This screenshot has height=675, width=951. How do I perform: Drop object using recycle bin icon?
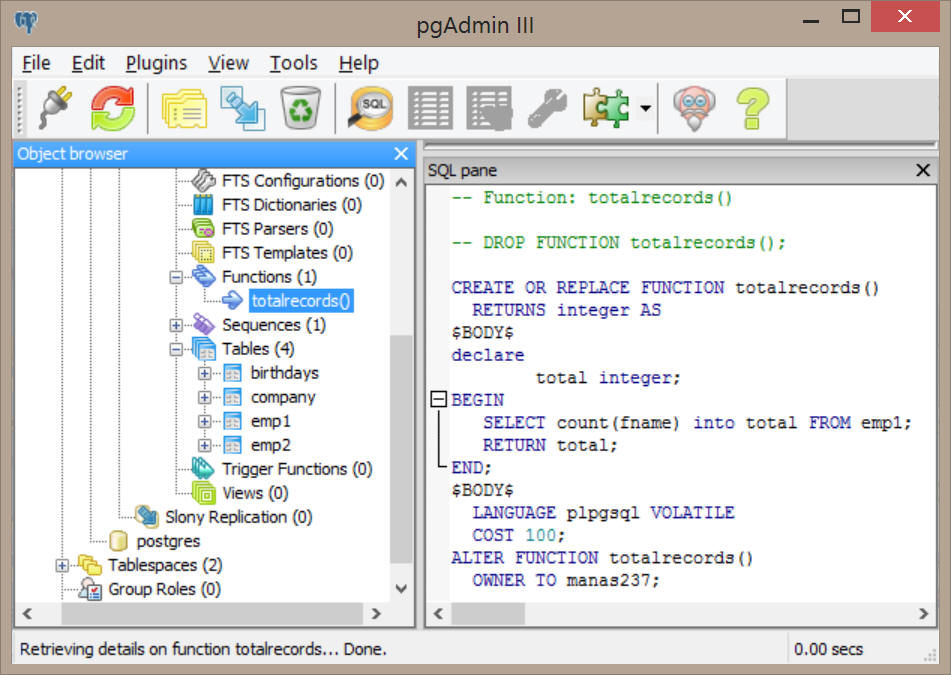(298, 107)
